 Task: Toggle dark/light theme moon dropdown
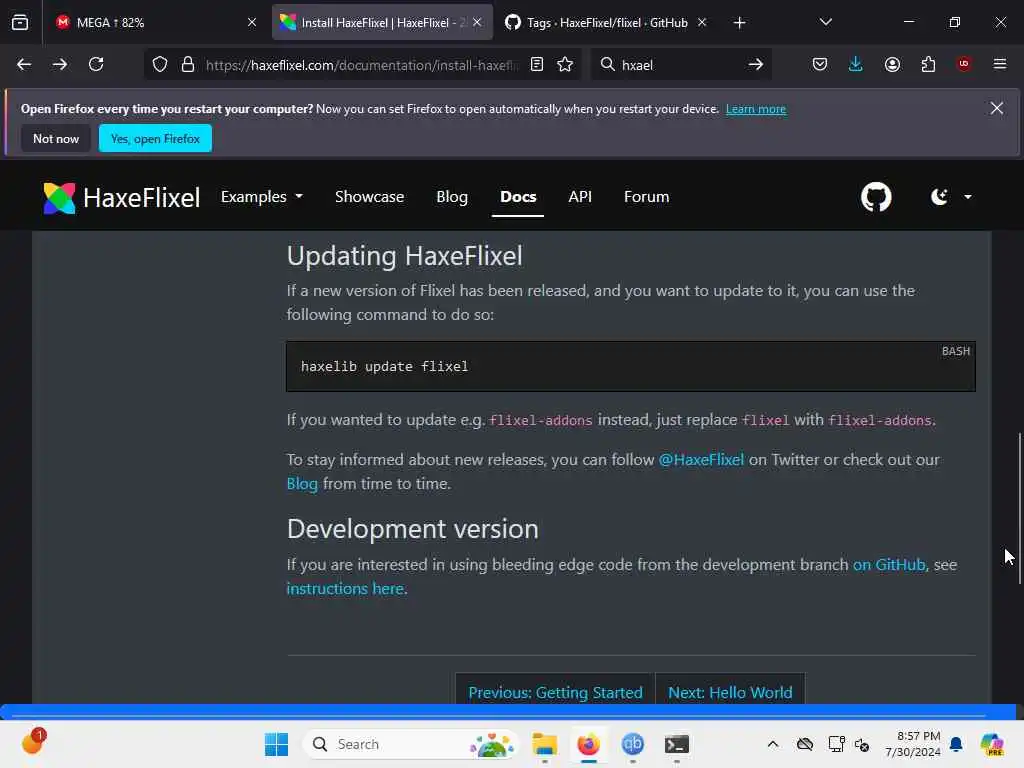coord(952,197)
